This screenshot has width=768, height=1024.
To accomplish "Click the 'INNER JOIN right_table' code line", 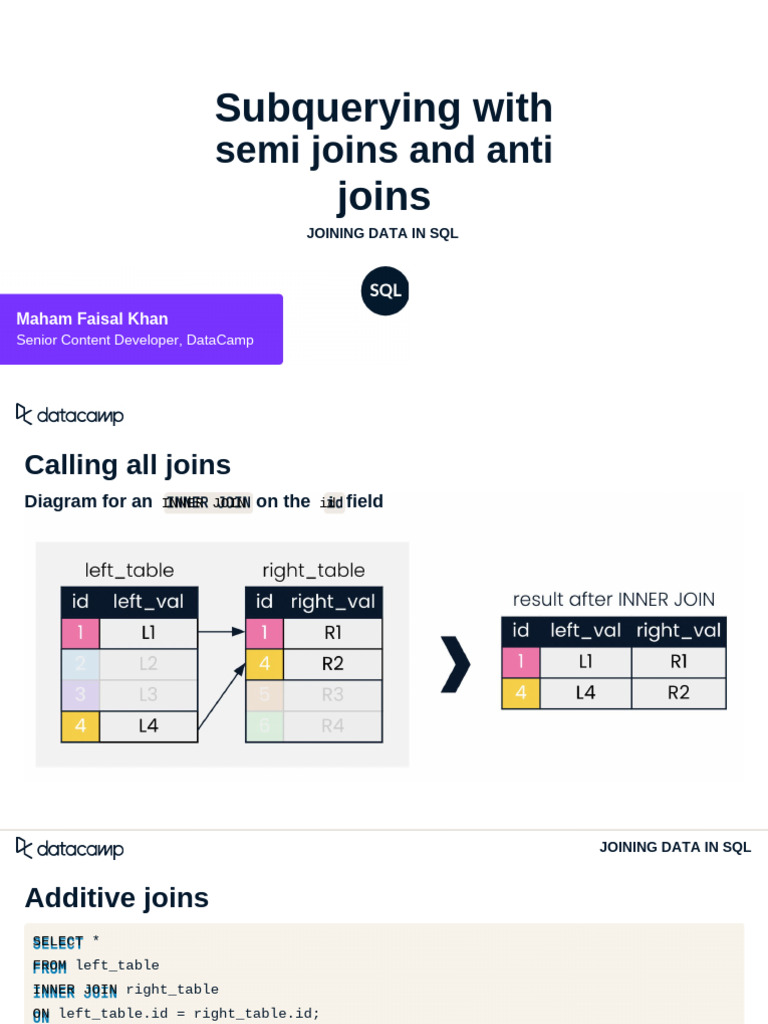I will pos(126,990).
